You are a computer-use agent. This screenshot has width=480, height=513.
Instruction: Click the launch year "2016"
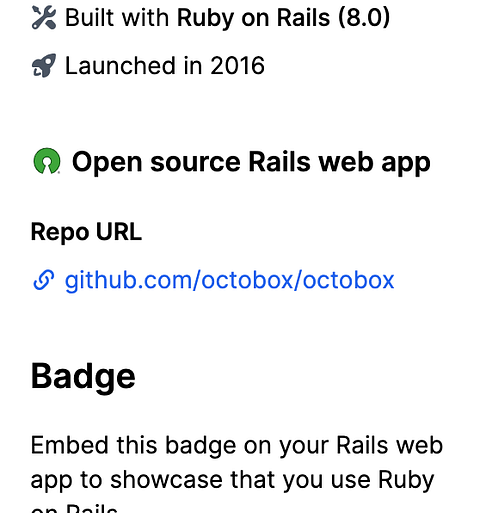point(238,65)
